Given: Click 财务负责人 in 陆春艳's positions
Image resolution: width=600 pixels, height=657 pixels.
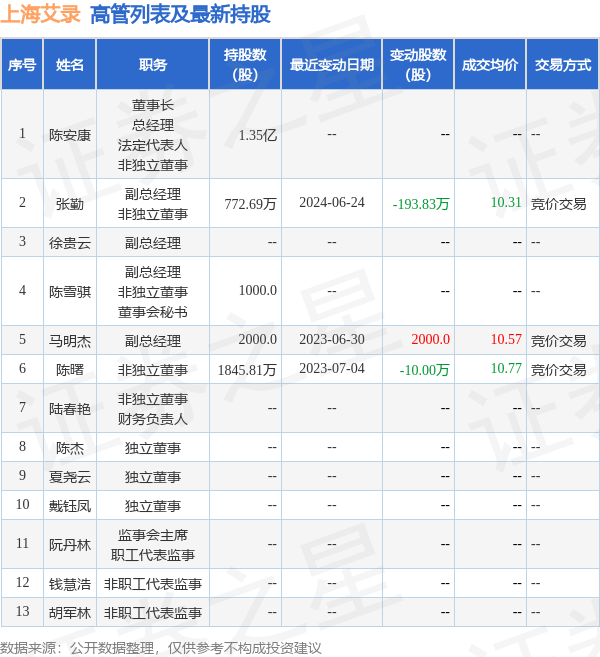Looking at the screenshot, I should [x=153, y=419].
